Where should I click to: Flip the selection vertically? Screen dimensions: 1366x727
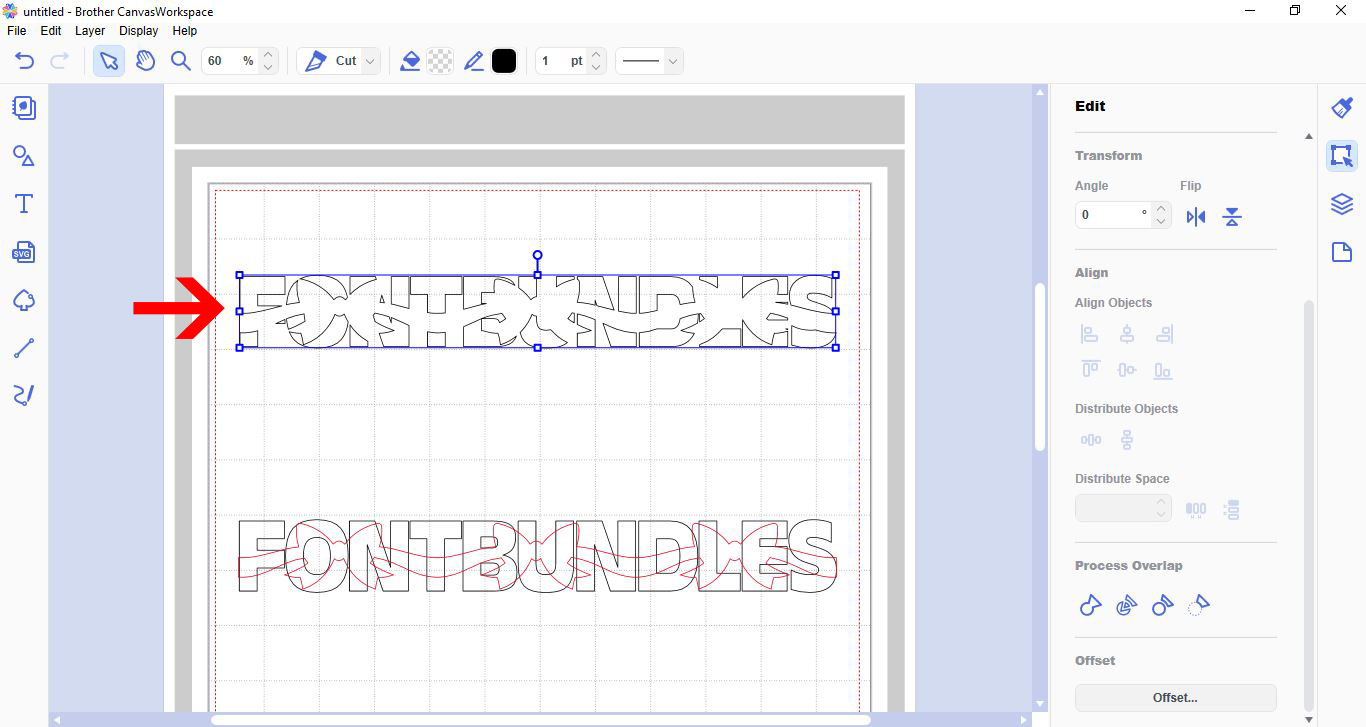point(1232,217)
